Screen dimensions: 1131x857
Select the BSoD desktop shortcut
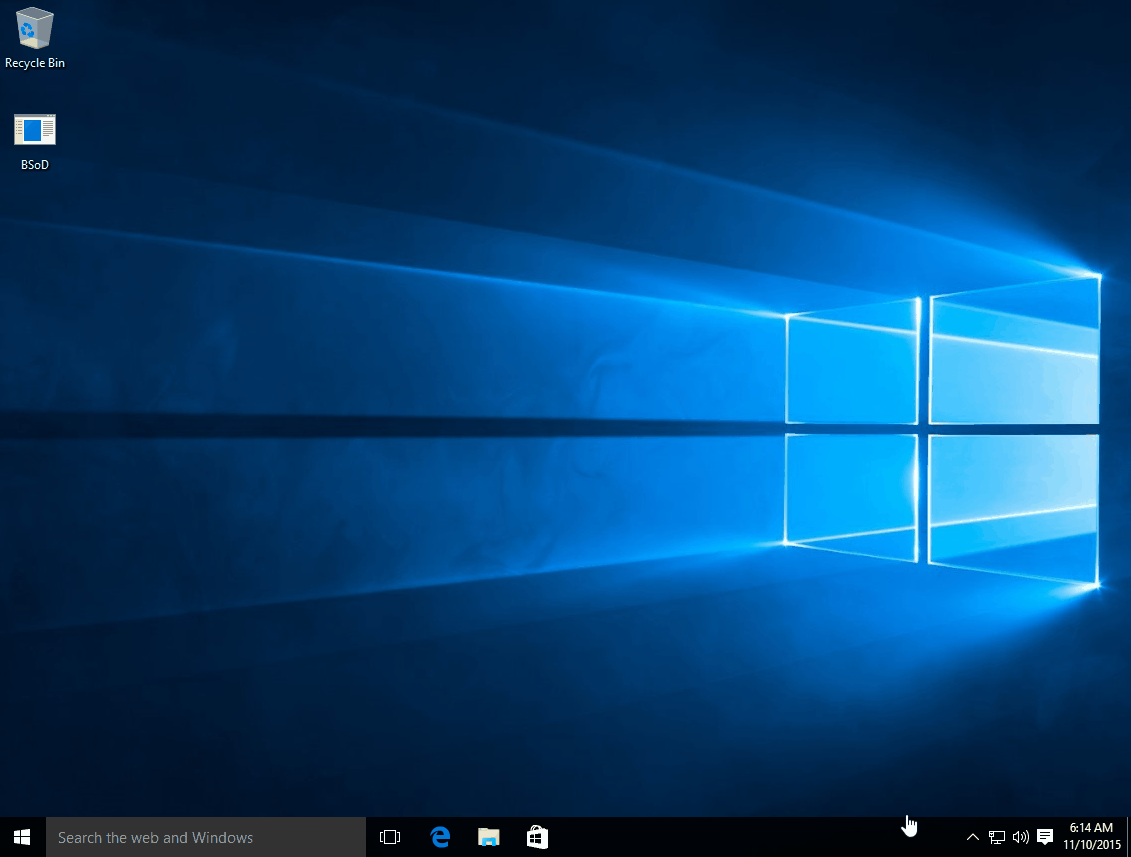coord(35,142)
